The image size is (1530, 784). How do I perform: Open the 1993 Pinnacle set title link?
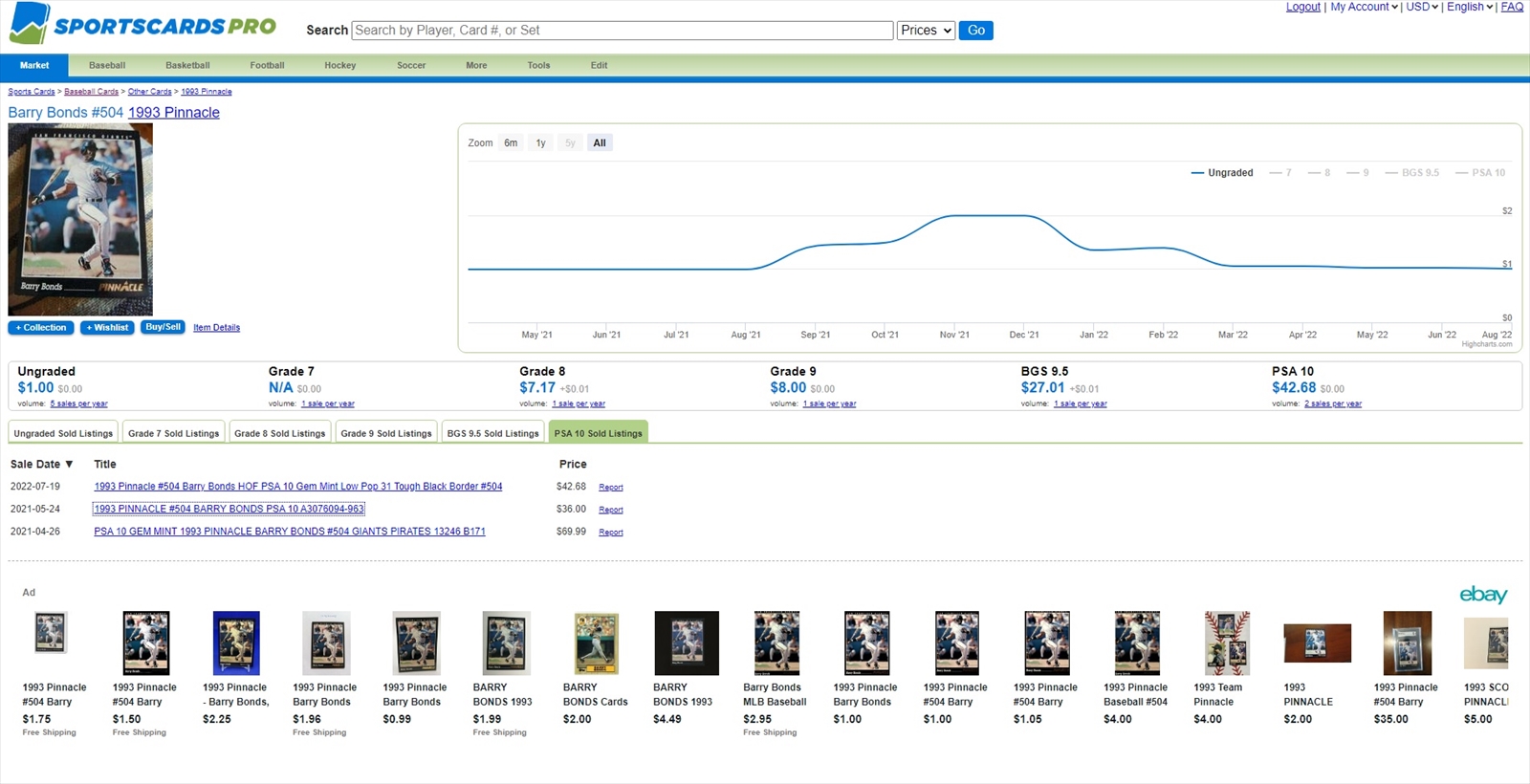(174, 113)
